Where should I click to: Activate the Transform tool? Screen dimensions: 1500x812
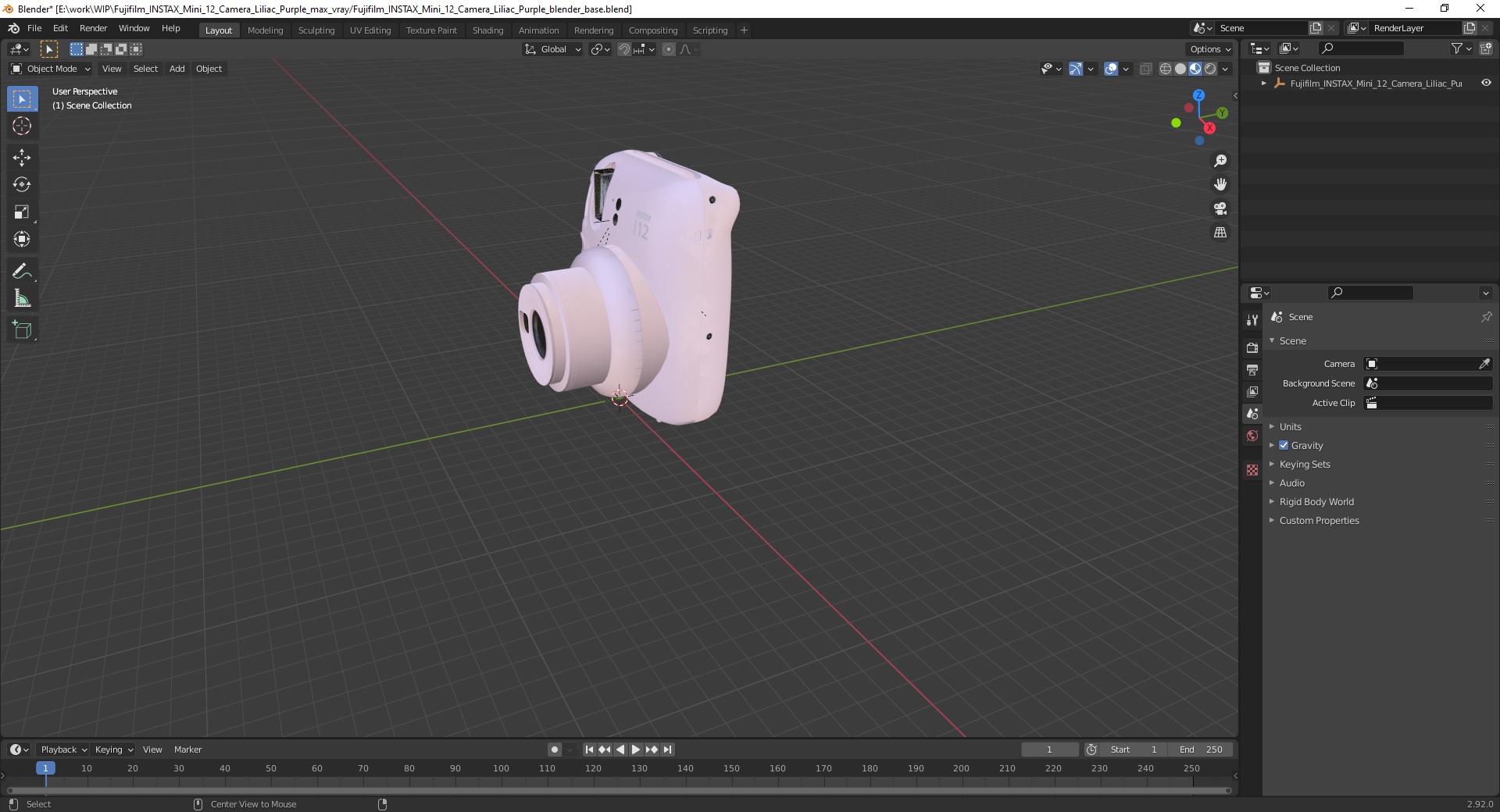[x=22, y=240]
